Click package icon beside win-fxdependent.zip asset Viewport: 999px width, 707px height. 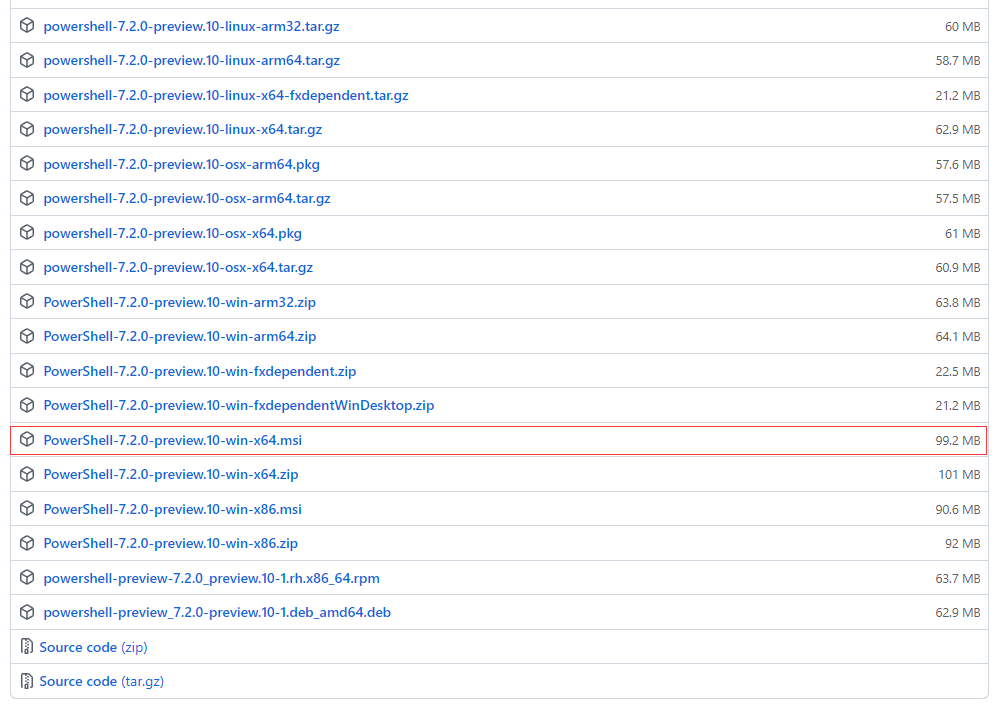coord(27,371)
